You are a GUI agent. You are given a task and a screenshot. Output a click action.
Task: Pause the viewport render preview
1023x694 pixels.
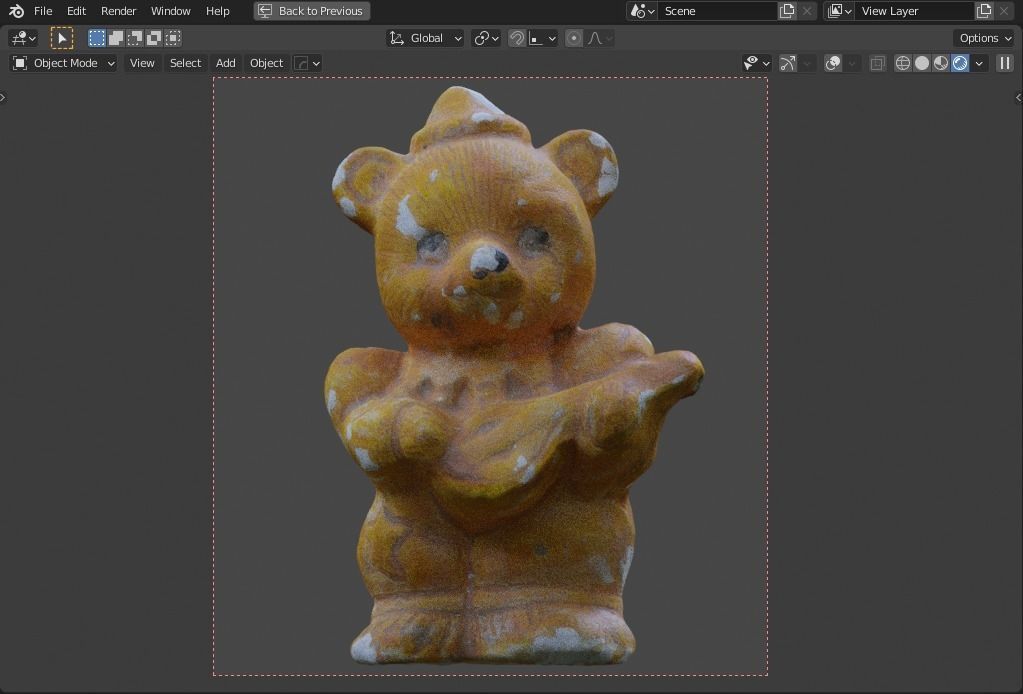(x=1005, y=63)
